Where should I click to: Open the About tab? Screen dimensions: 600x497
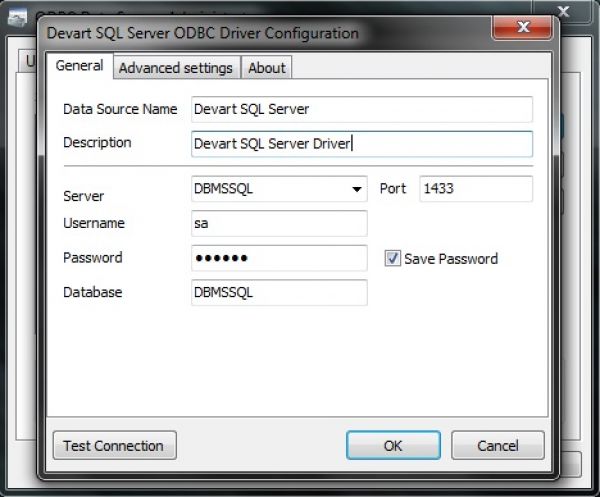click(267, 68)
